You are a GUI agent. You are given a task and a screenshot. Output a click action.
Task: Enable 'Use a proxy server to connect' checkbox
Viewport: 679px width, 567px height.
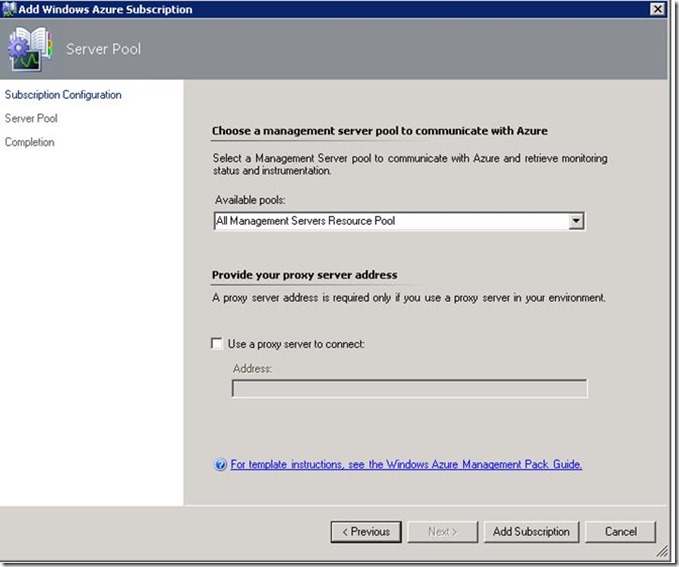tap(217, 343)
